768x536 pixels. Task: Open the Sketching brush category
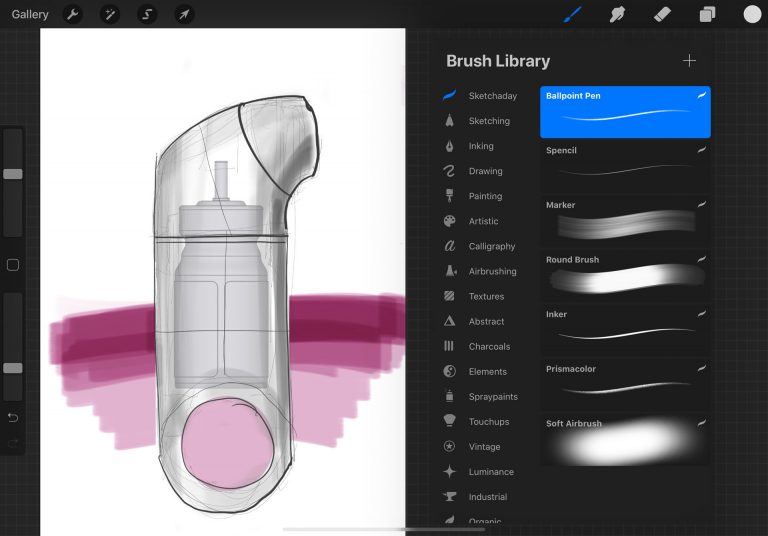488,121
